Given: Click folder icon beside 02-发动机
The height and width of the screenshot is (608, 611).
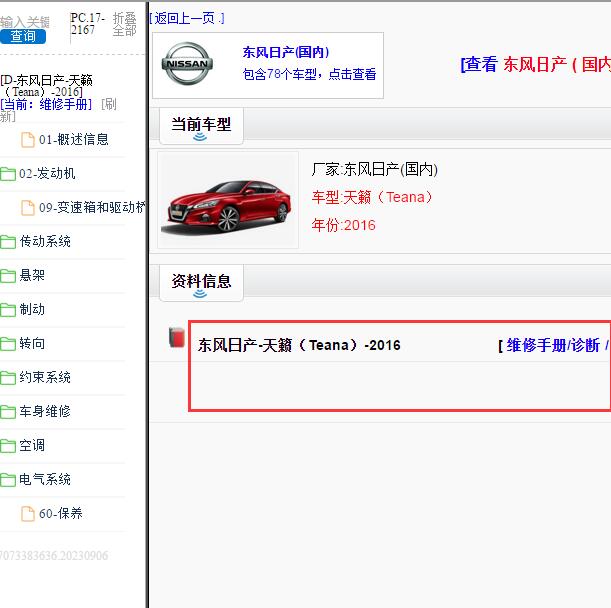Looking at the screenshot, I should [8, 174].
